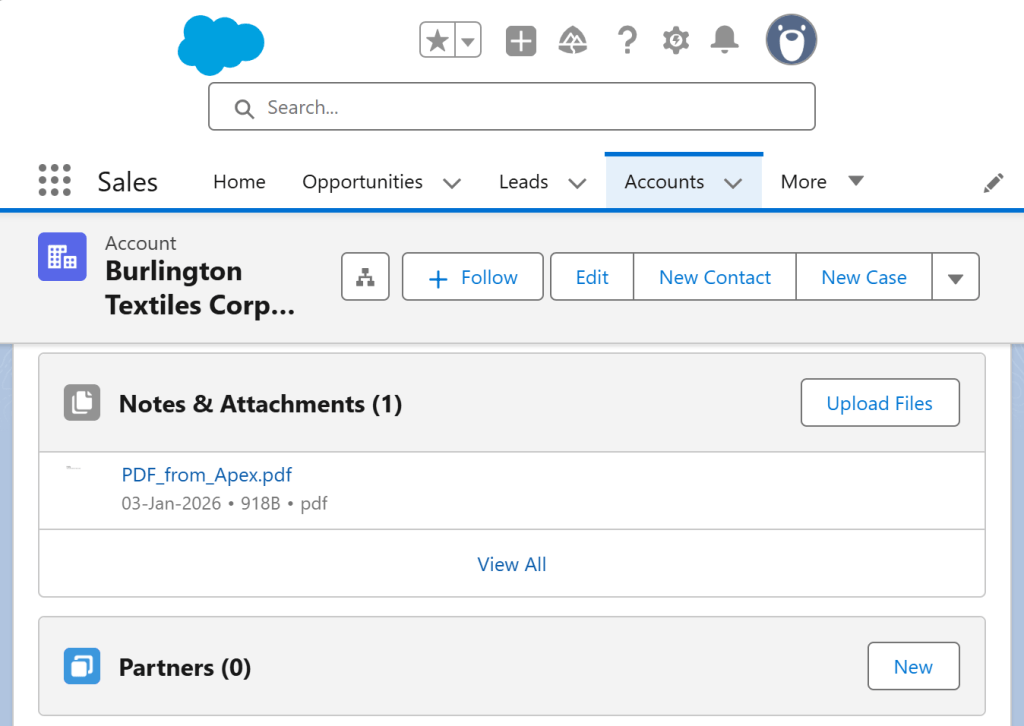Open the Trailhead guidance icon
The width and height of the screenshot is (1024, 726).
[x=573, y=41]
